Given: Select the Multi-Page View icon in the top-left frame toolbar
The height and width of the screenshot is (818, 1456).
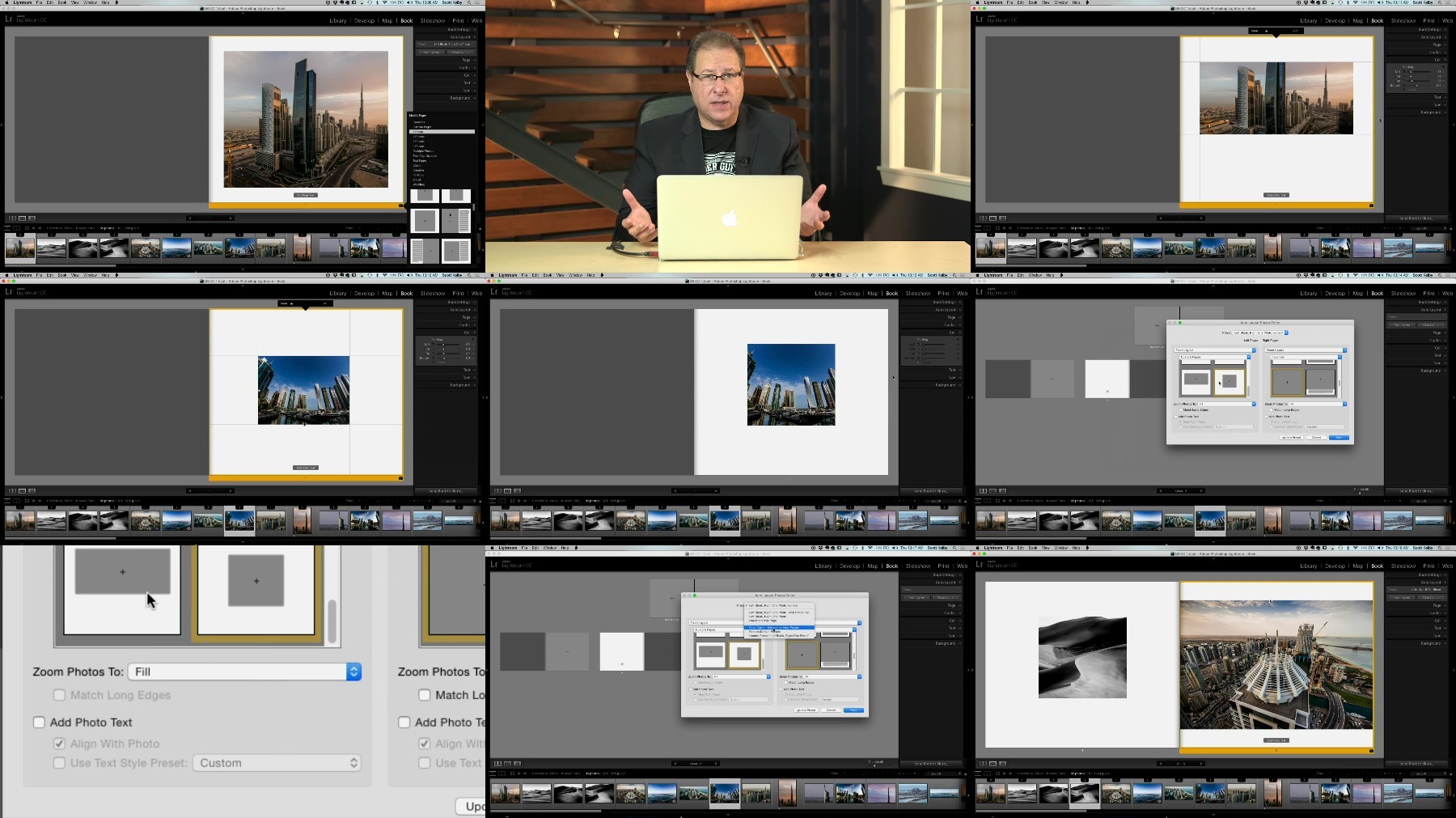Looking at the screenshot, I should (12, 218).
